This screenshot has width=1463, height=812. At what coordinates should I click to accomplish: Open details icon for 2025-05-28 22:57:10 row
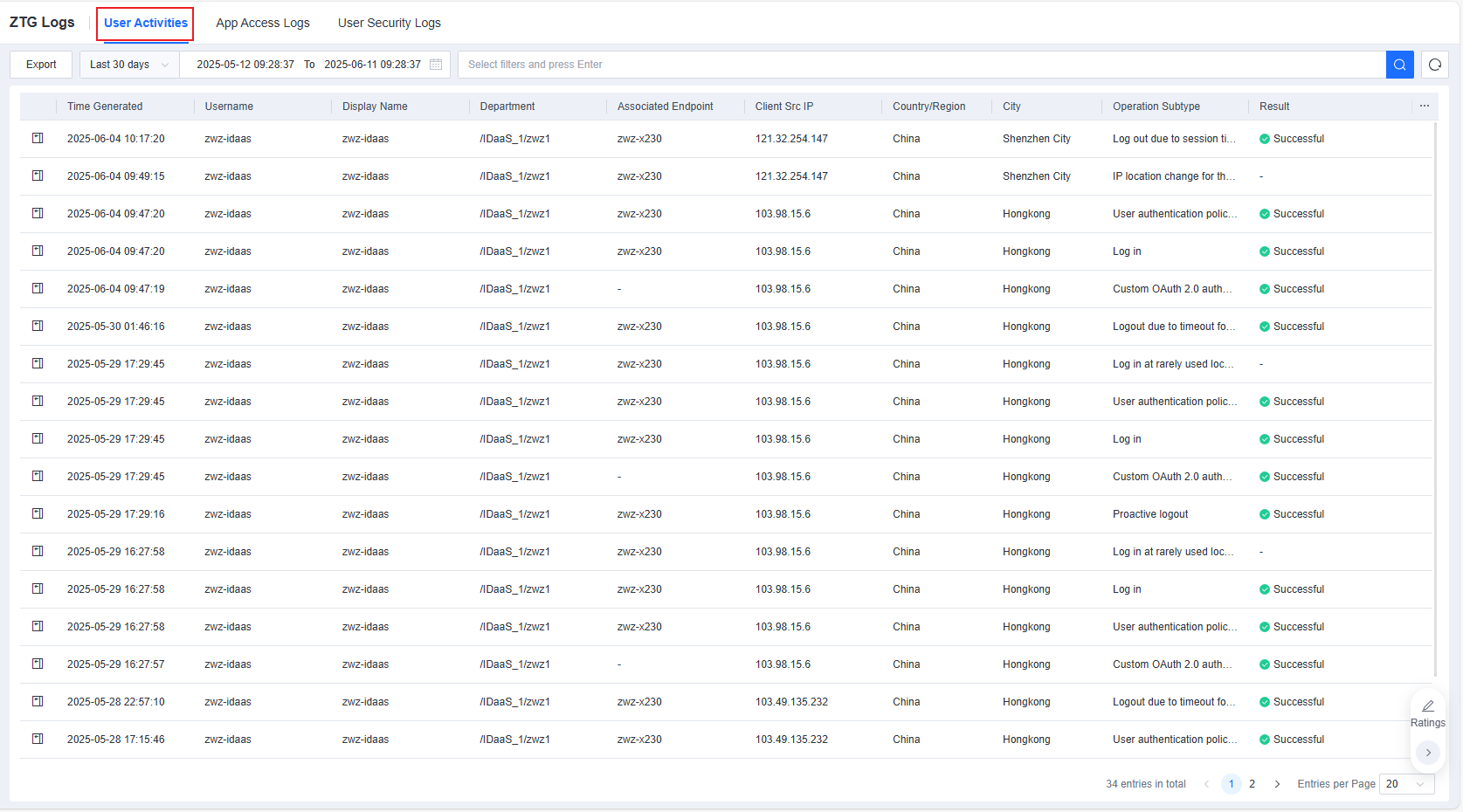tap(38, 701)
